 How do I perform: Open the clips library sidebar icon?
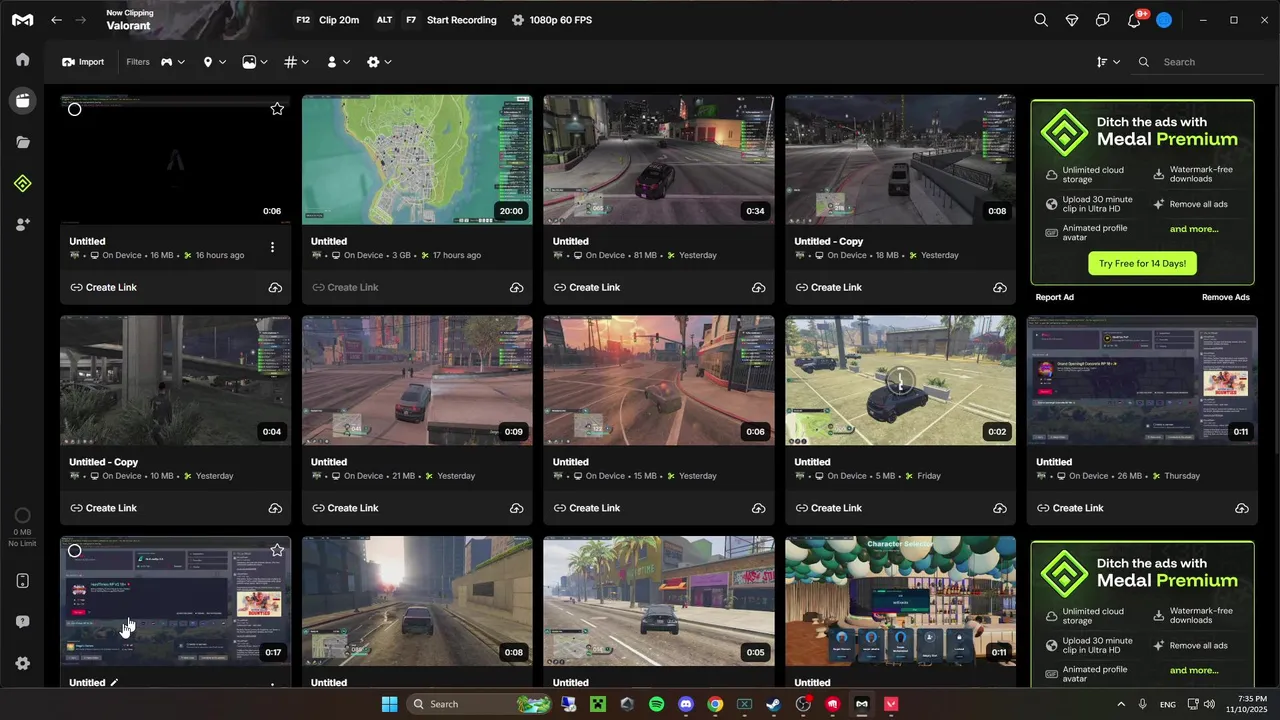(x=22, y=100)
